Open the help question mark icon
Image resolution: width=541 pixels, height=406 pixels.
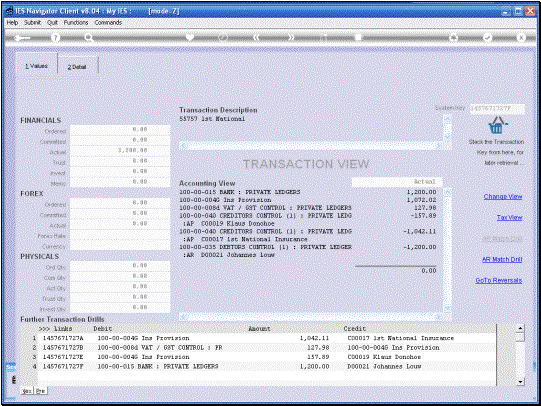(x=55, y=38)
